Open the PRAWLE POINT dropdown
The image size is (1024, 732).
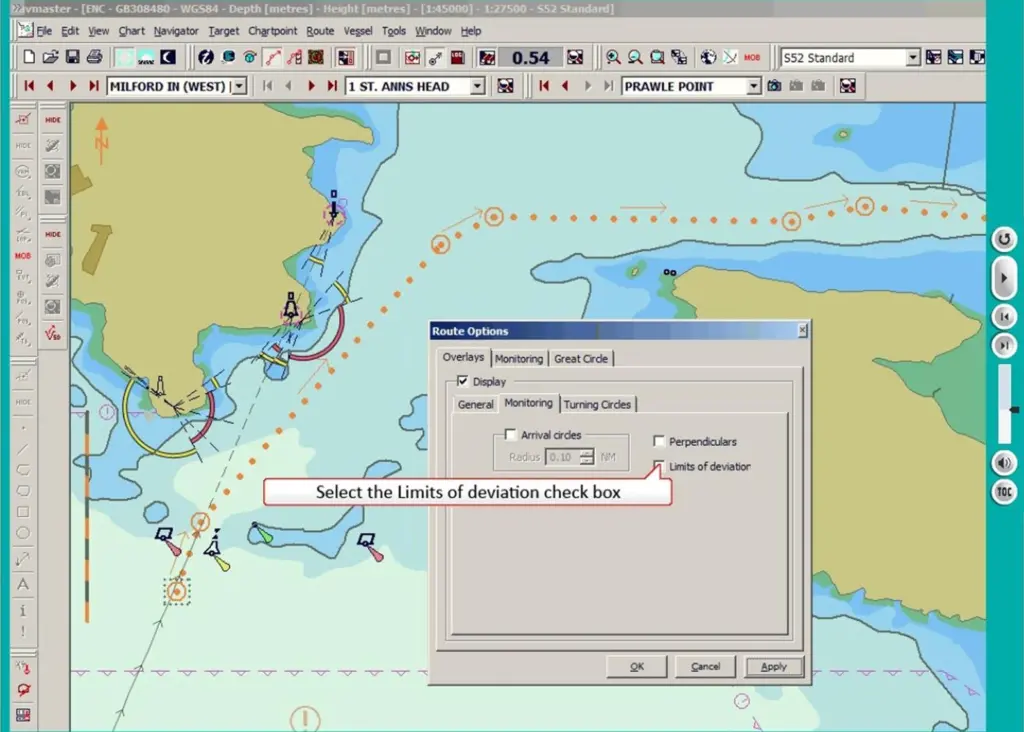754,86
